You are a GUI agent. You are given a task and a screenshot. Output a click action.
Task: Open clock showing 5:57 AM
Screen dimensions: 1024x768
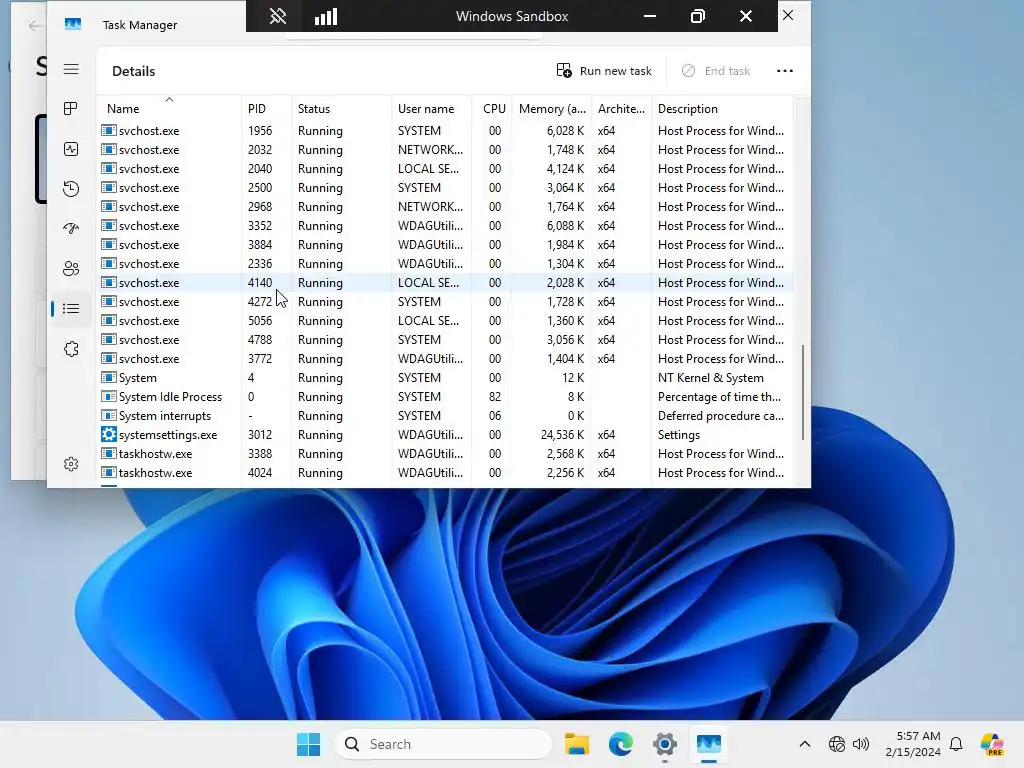click(913, 744)
